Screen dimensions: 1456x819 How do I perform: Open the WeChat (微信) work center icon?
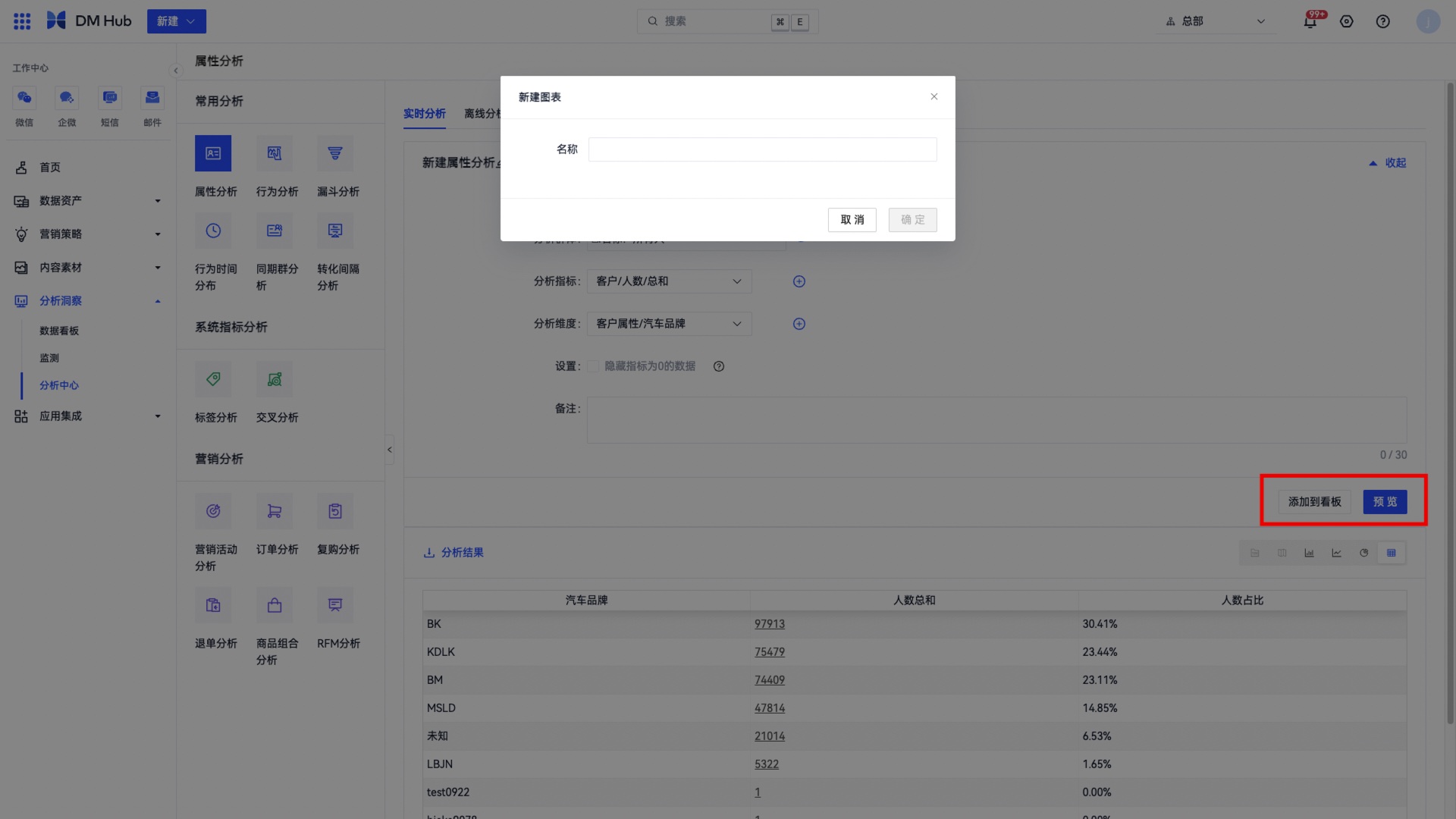(x=24, y=98)
